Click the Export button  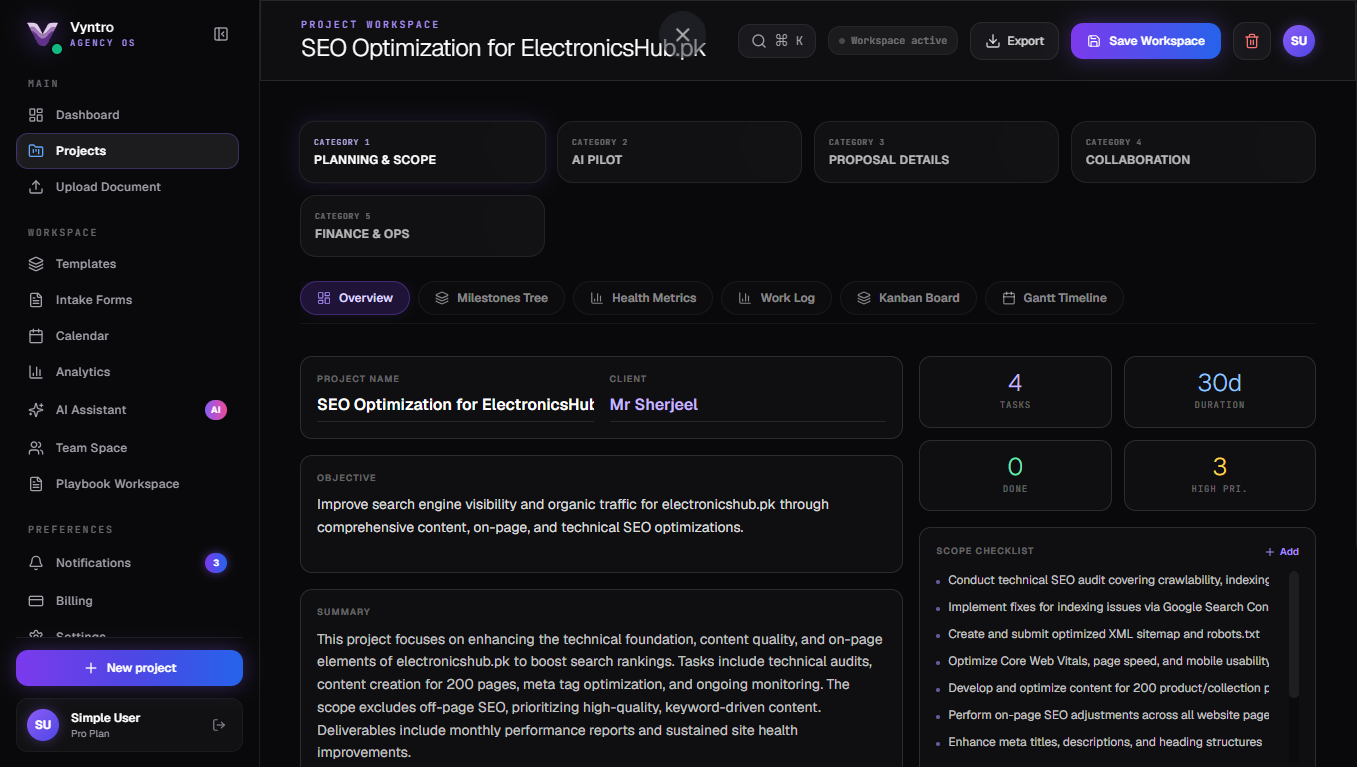1014,41
